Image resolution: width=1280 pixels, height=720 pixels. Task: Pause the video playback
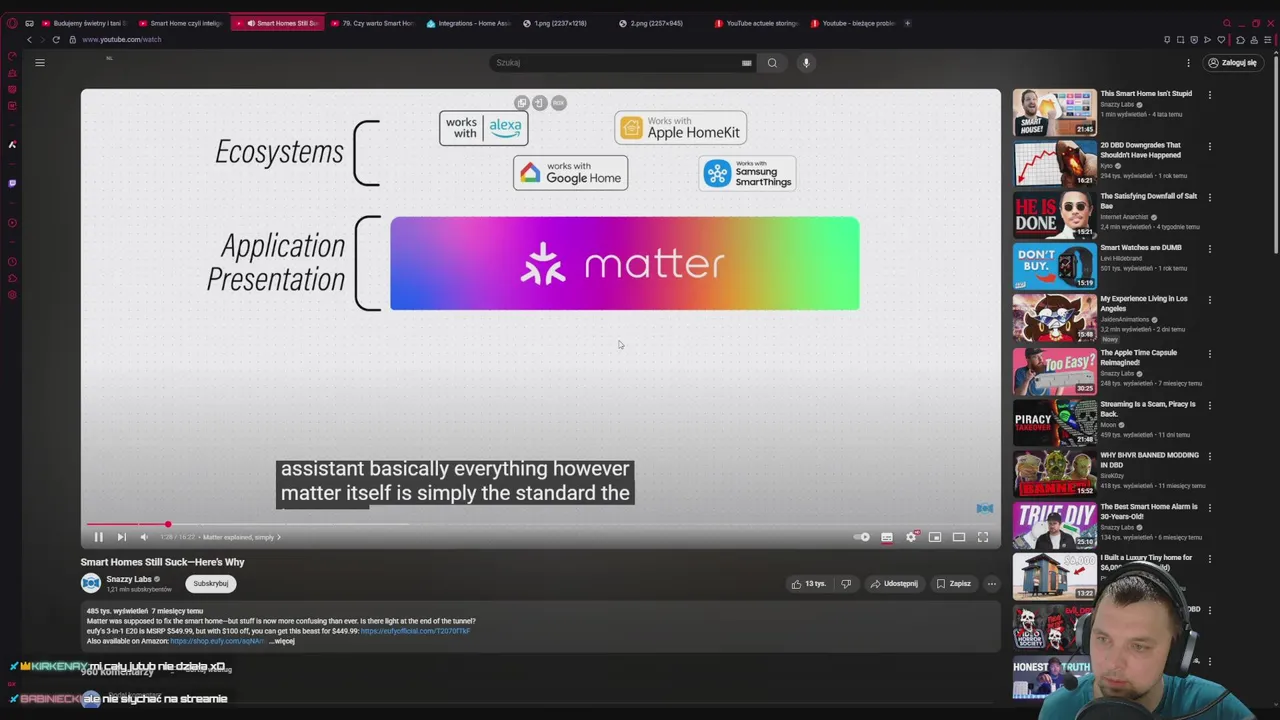98,537
